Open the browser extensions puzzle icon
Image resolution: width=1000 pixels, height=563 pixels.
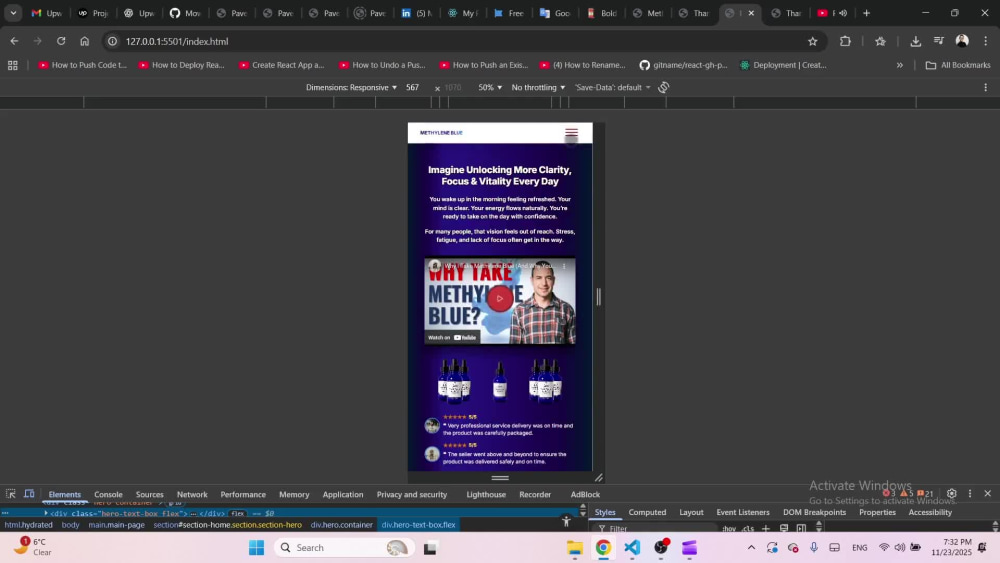click(x=845, y=41)
